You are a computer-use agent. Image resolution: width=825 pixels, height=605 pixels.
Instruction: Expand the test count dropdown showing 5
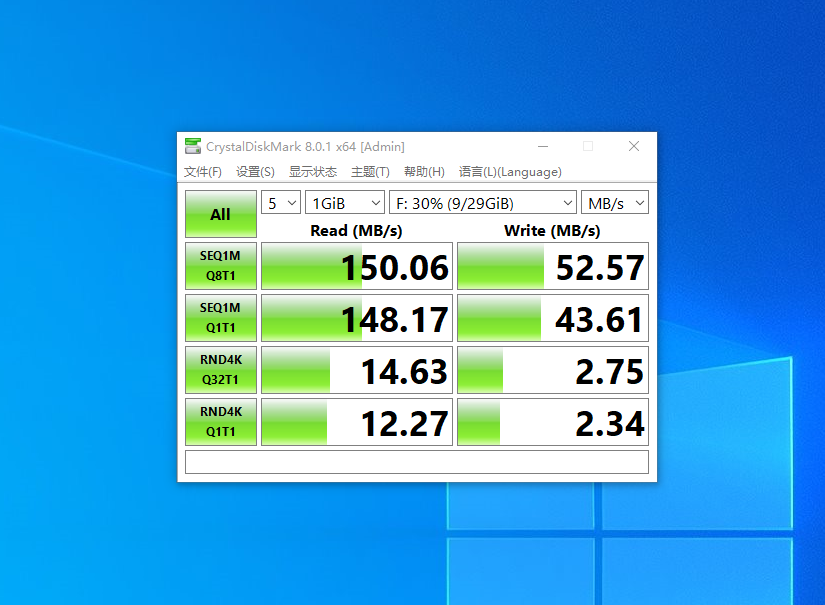coord(281,203)
